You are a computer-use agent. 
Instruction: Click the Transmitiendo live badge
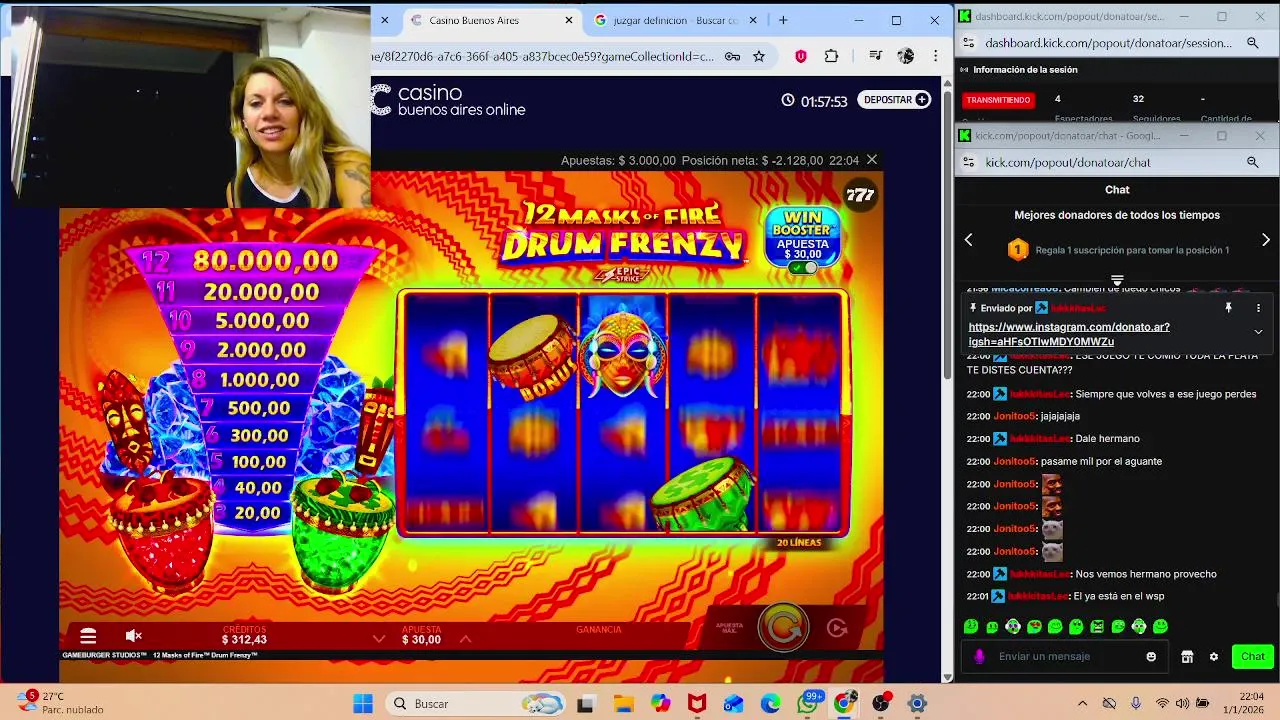pos(998,100)
